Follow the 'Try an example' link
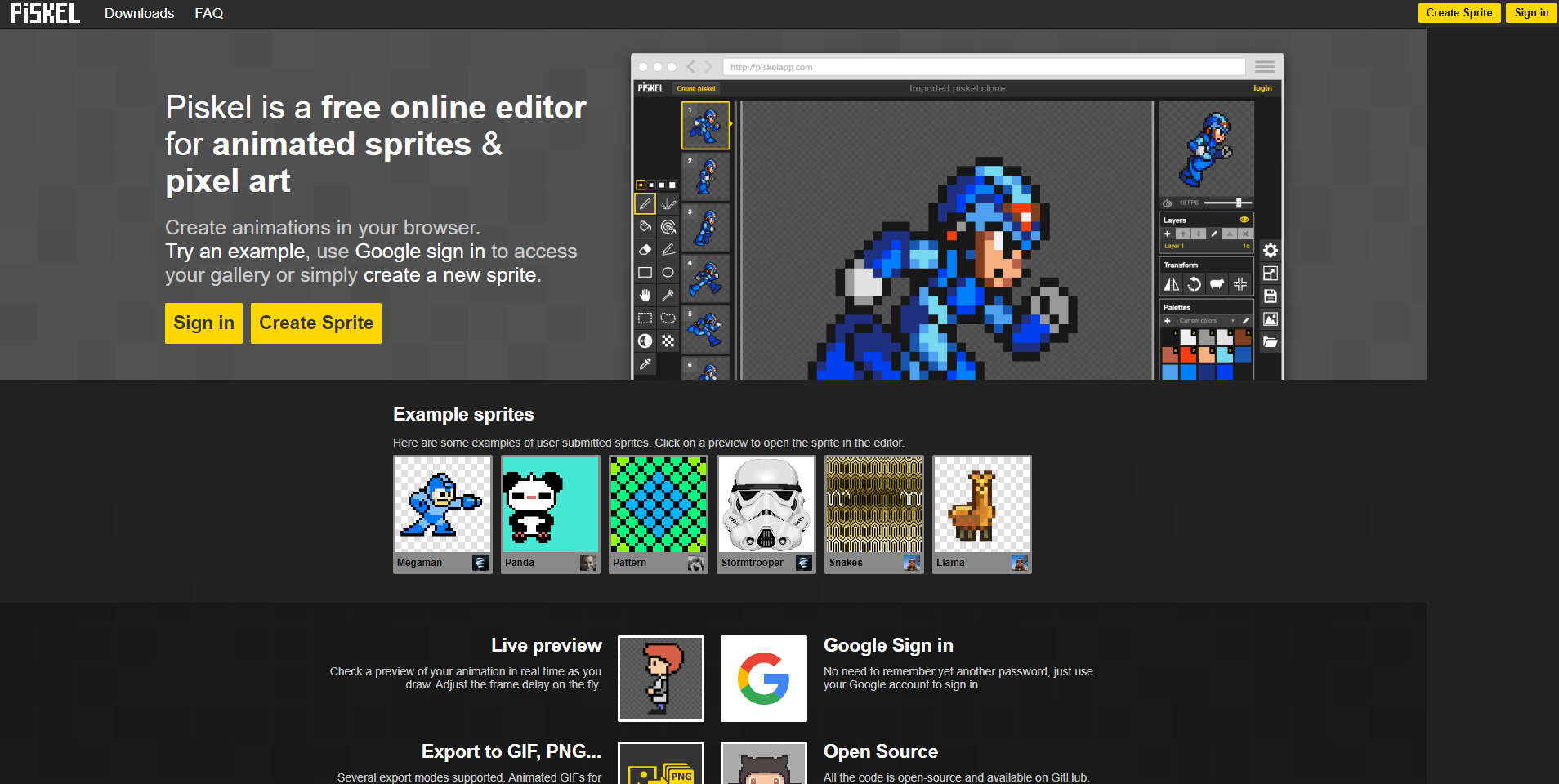Screen dimensions: 1559x784 236,252
